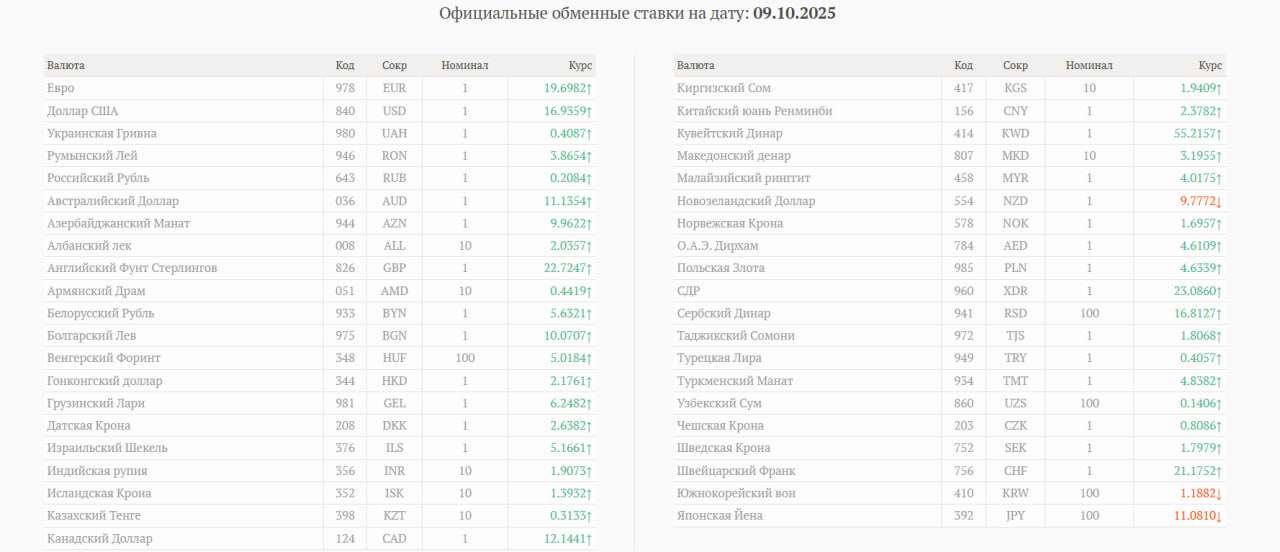The image size is (1280, 552).
Task: Click the СДР currency name
Action: [x=688, y=291]
